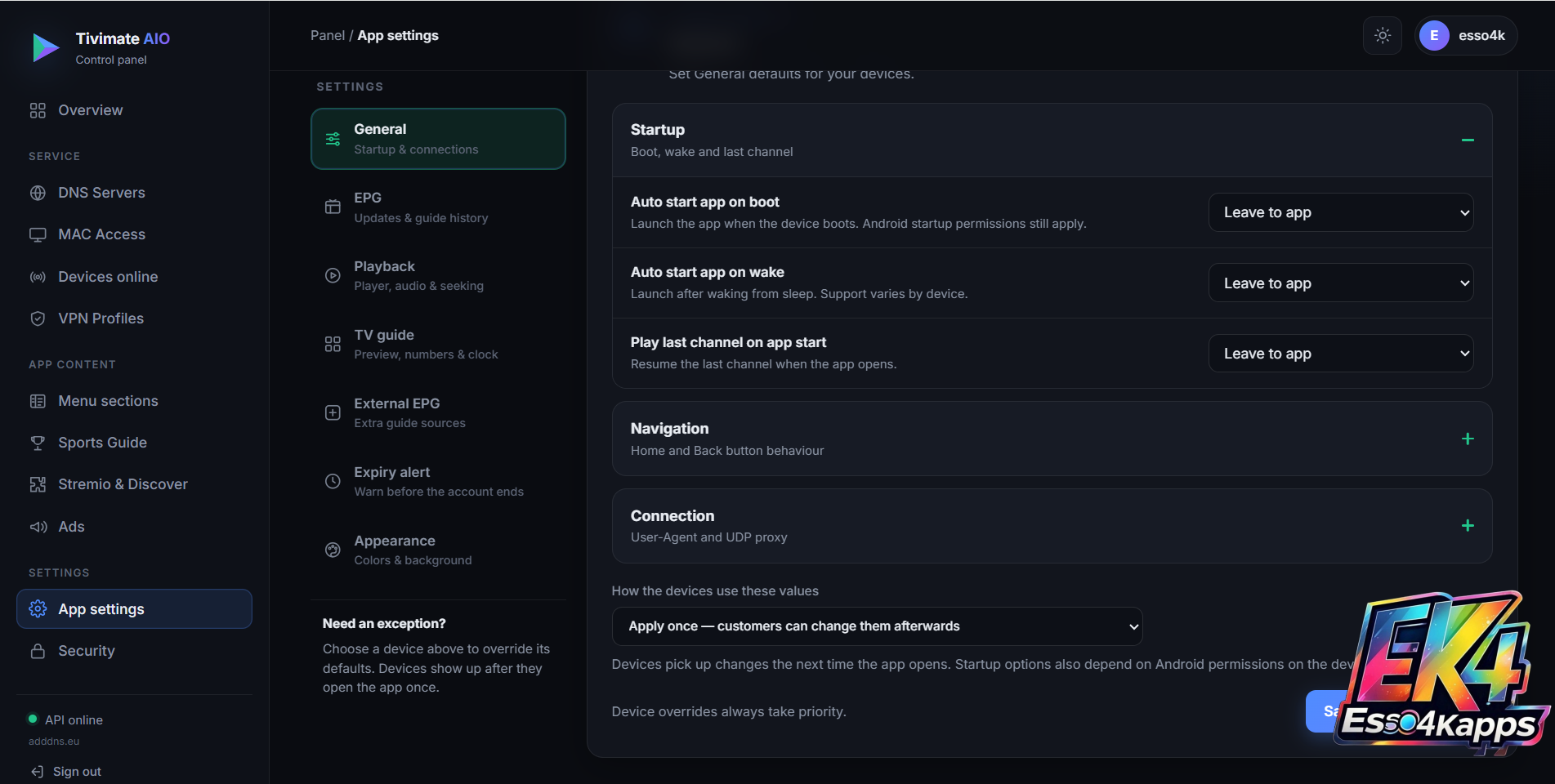Go to Overview page
The height and width of the screenshot is (784, 1555).
click(134, 110)
